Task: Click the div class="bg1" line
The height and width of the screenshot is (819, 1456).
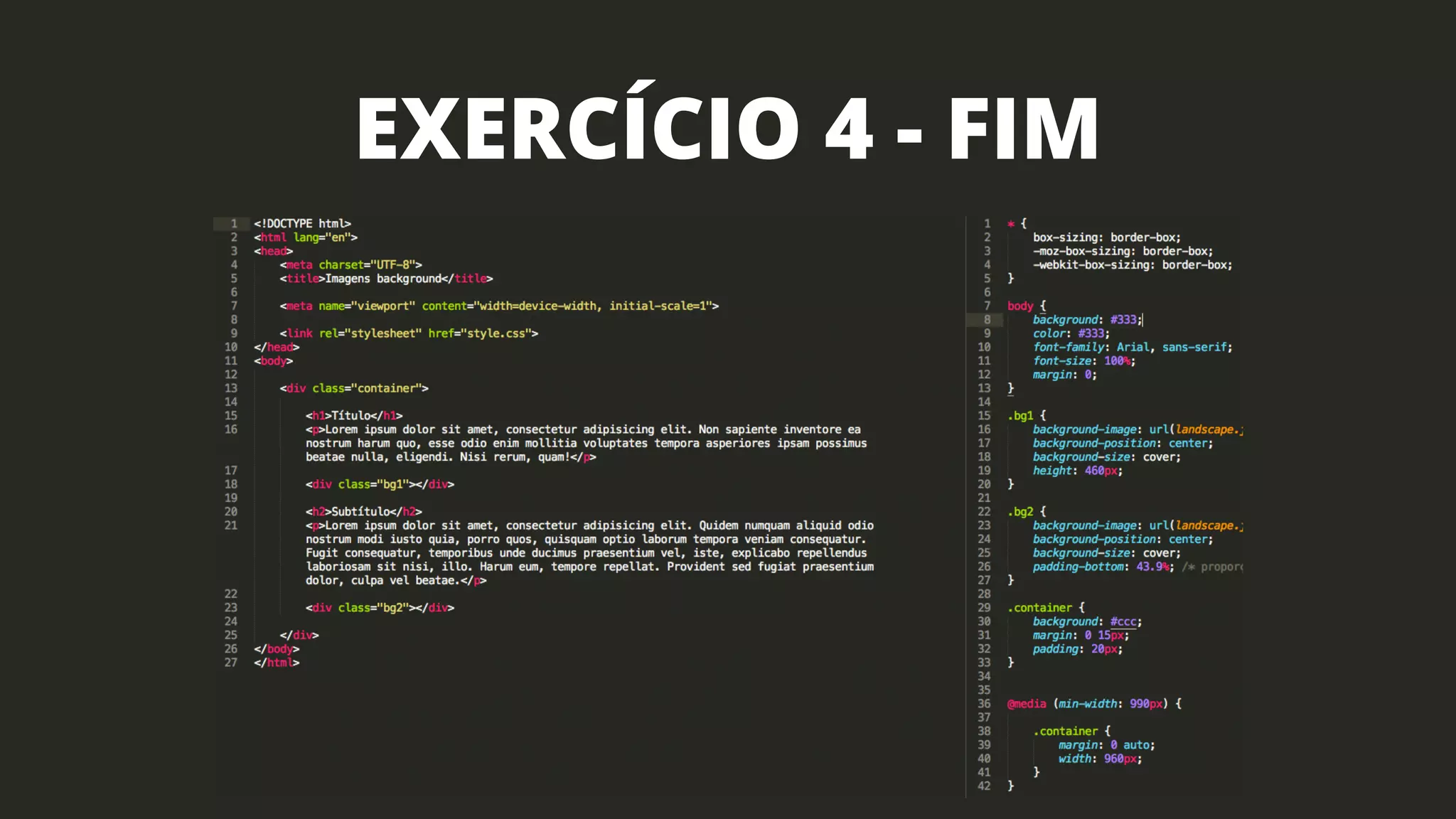Action: (380, 484)
